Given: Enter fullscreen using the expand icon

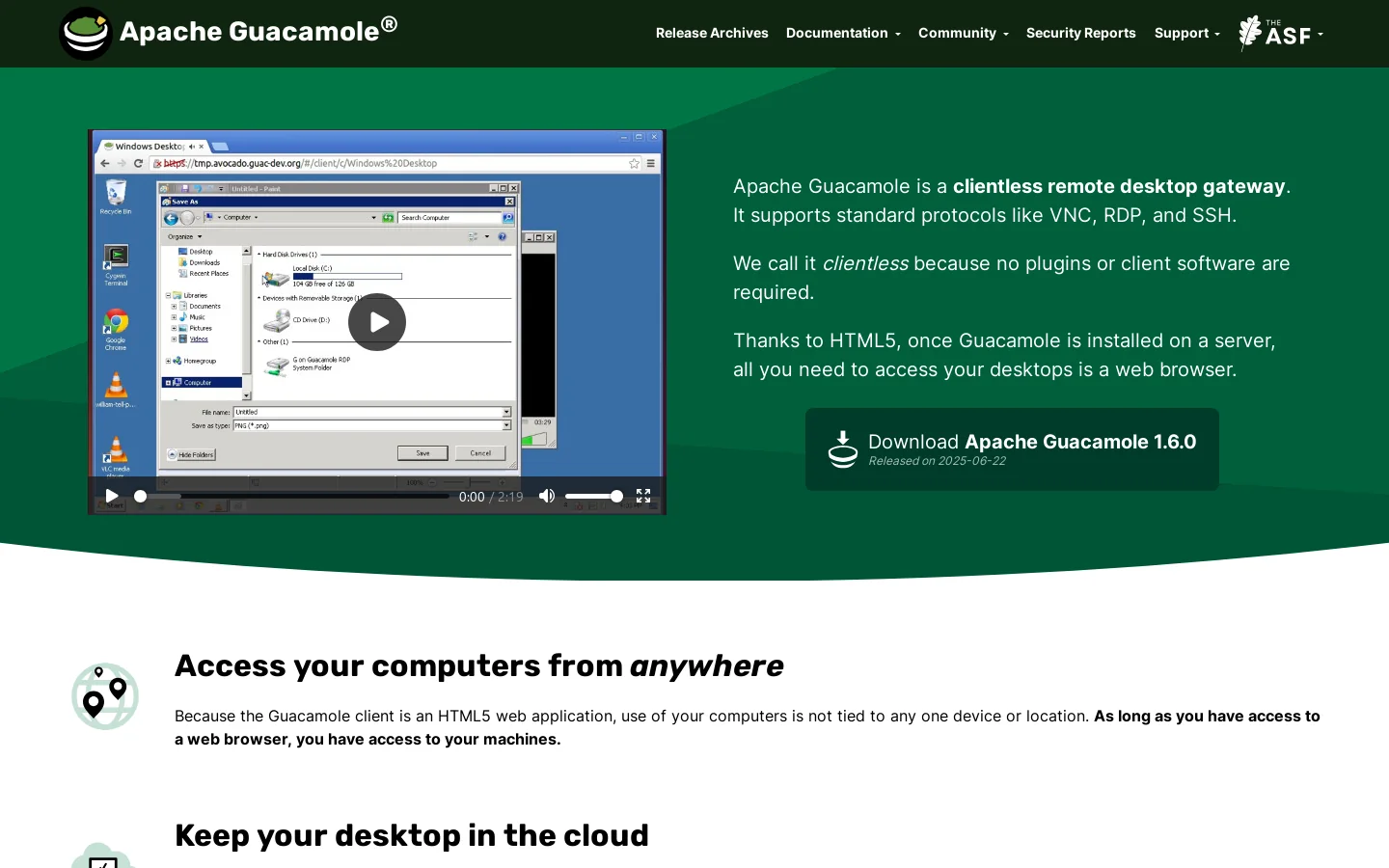Looking at the screenshot, I should coord(643,496).
